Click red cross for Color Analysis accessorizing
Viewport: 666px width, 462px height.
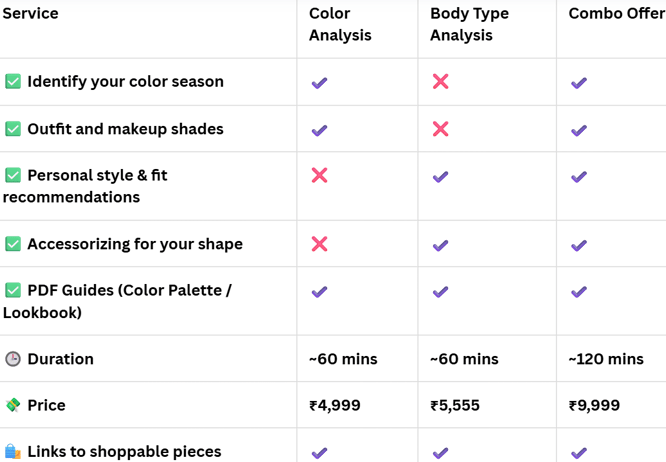319,244
